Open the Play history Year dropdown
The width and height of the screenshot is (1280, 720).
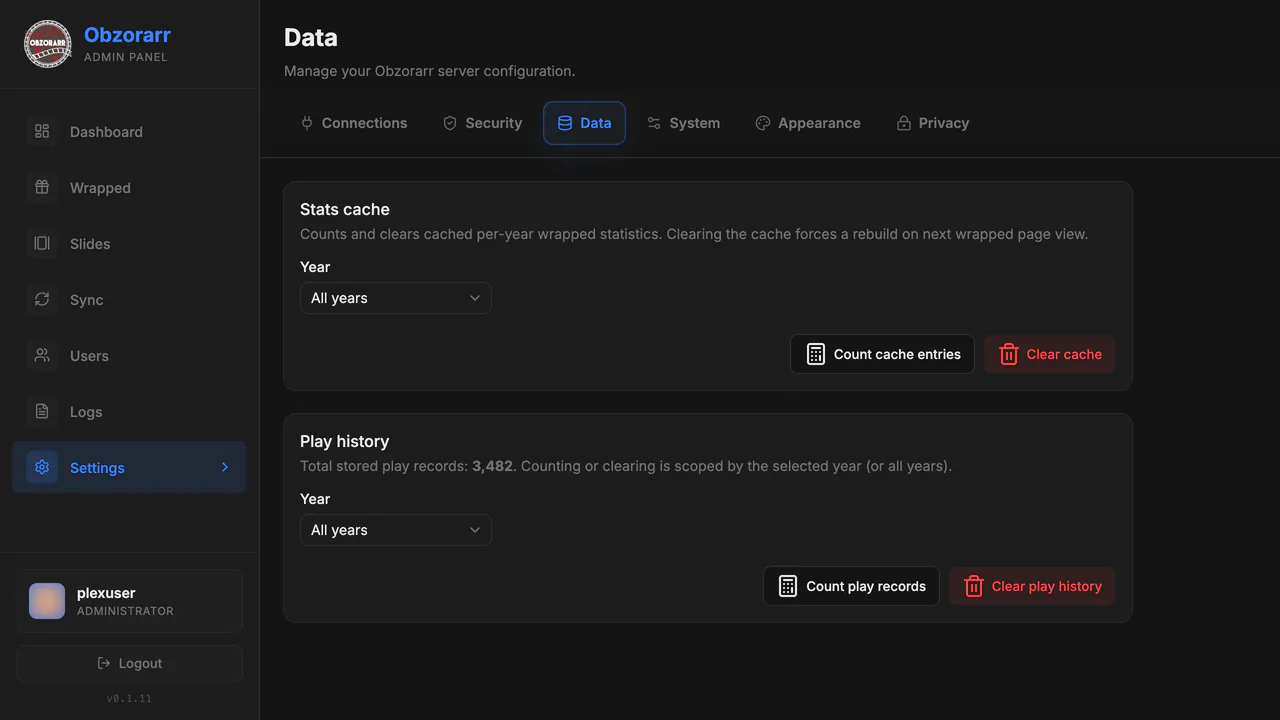coord(396,530)
